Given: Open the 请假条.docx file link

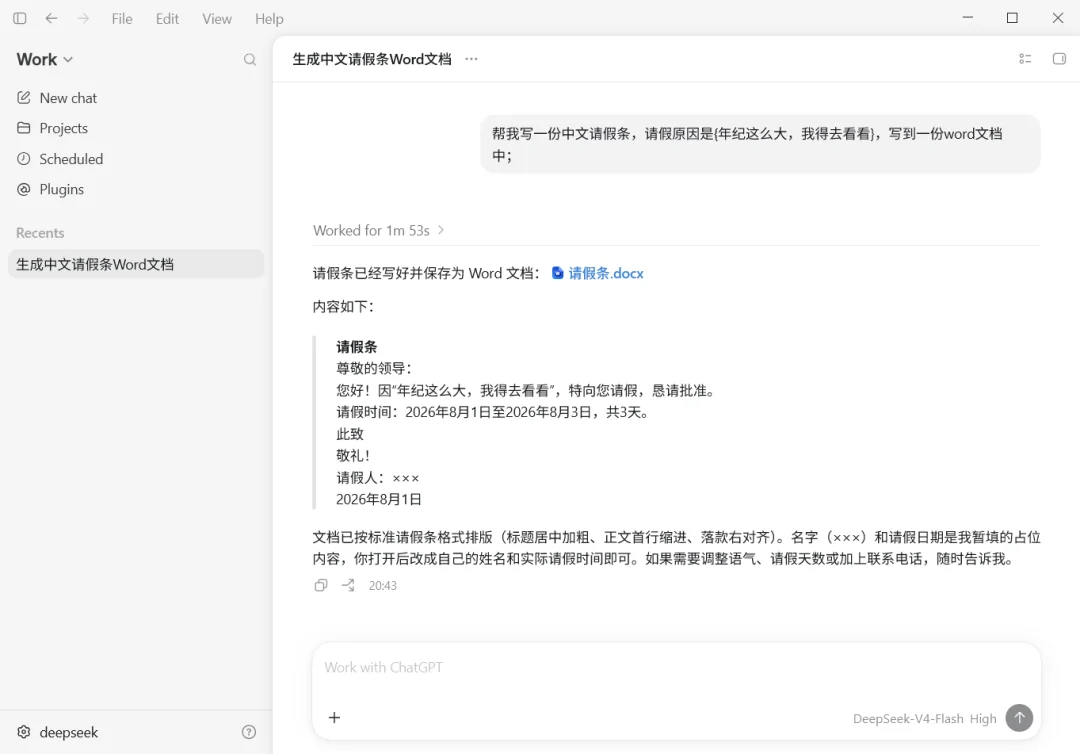Looking at the screenshot, I should click(x=606, y=273).
